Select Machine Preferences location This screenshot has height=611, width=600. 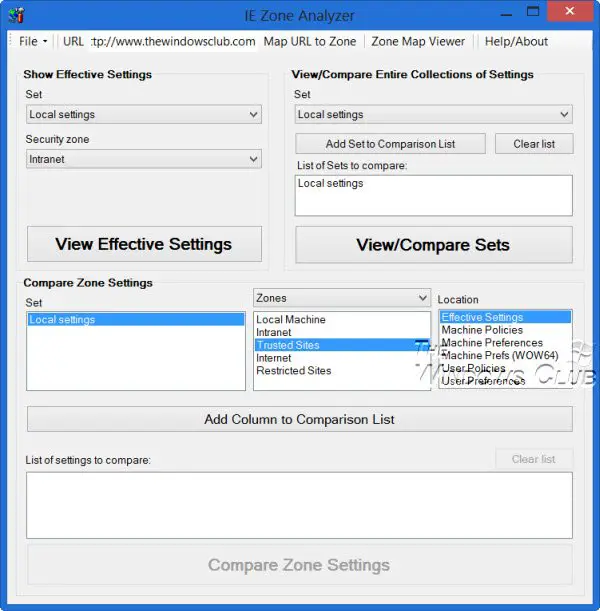point(505,343)
